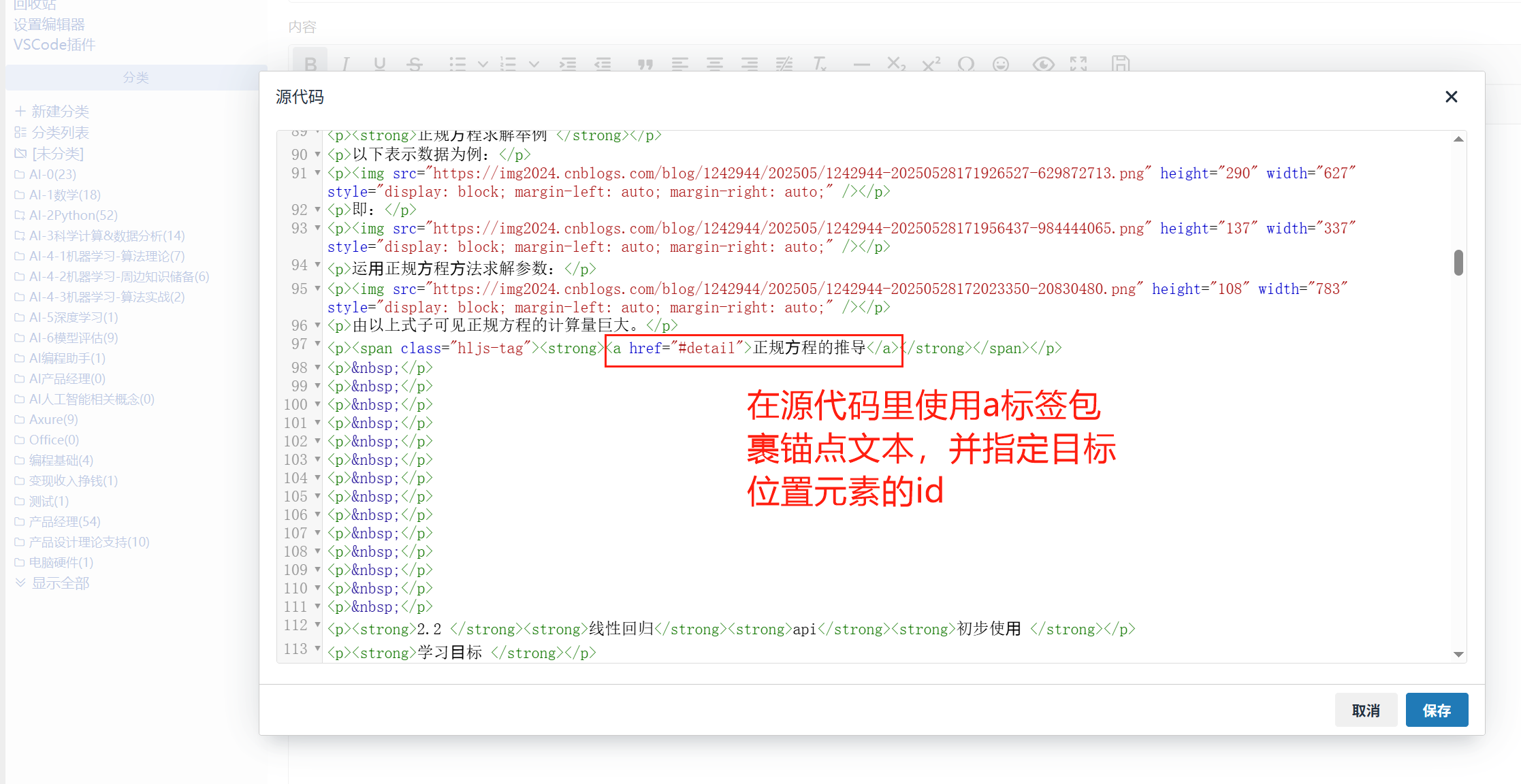1521x784 pixels.
Task: Click the blockquote icon
Action: coord(644,64)
